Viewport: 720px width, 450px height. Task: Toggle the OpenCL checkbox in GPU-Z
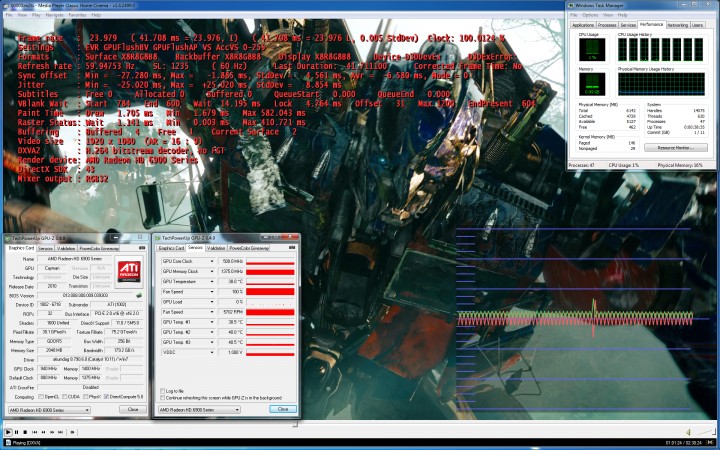click(41, 396)
